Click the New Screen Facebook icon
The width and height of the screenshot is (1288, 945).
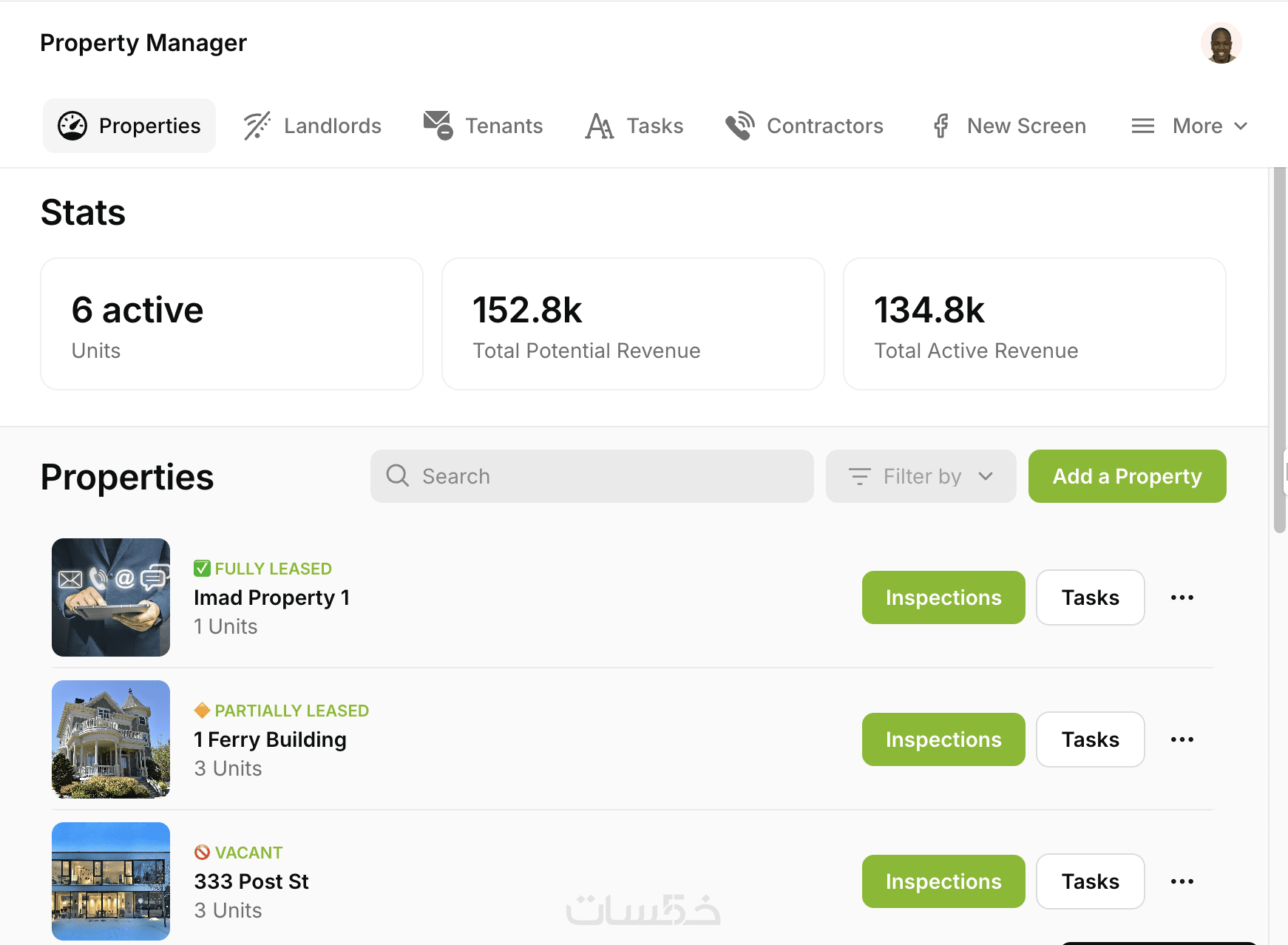(940, 126)
